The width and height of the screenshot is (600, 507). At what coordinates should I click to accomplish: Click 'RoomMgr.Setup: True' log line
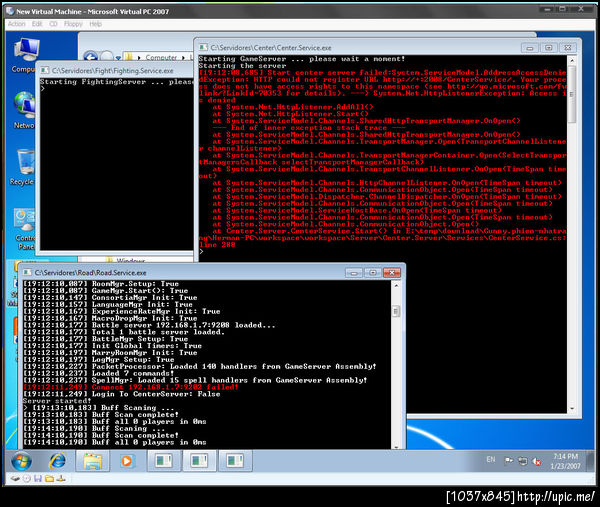(101, 284)
